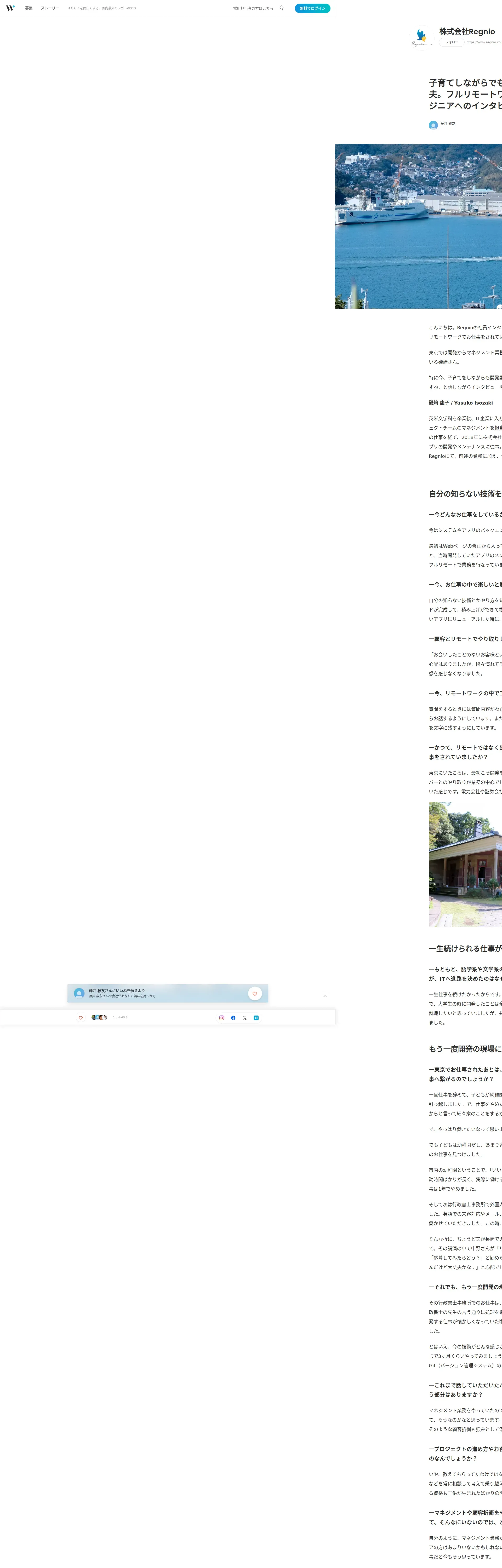Open the ストーリー menu item
The height and width of the screenshot is (1568, 502).
click(50, 8)
